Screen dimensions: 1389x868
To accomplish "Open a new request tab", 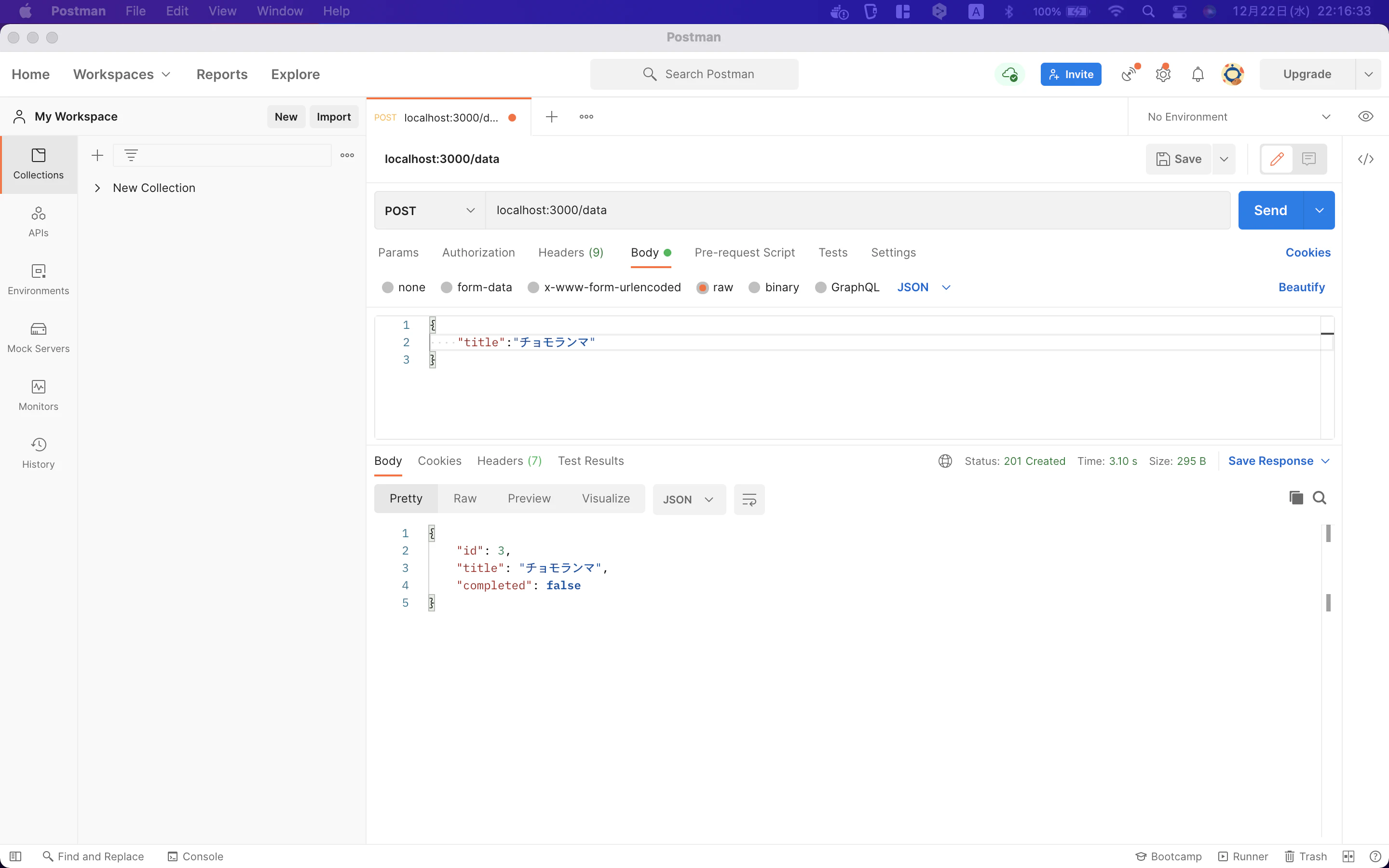I will click(x=552, y=117).
